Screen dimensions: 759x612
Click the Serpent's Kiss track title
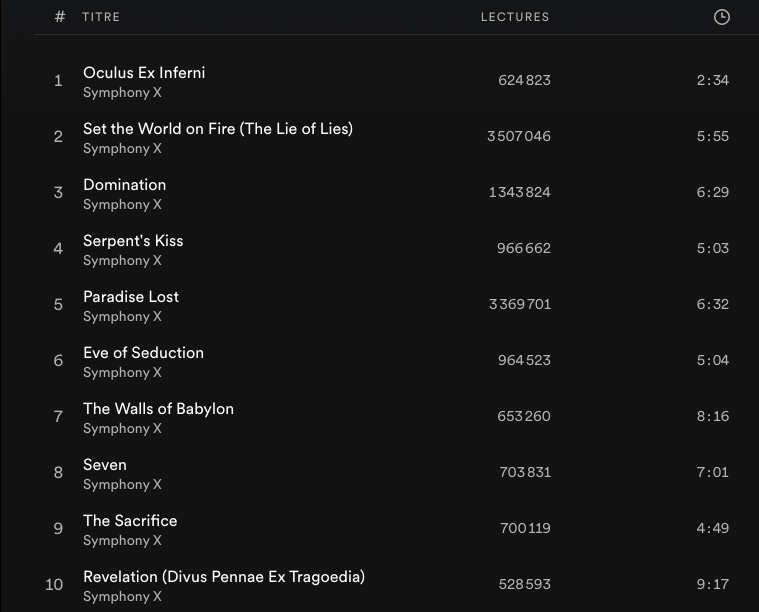[x=133, y=241]
